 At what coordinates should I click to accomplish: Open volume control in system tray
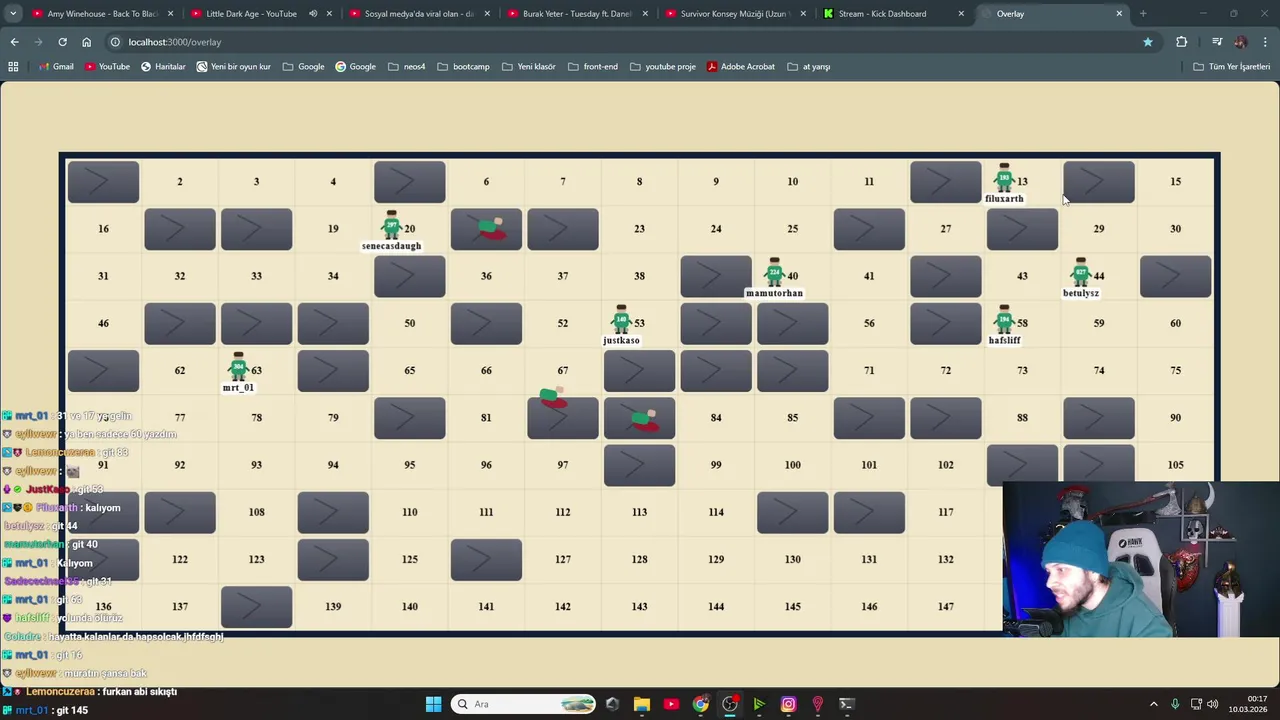coord(1212,704)
